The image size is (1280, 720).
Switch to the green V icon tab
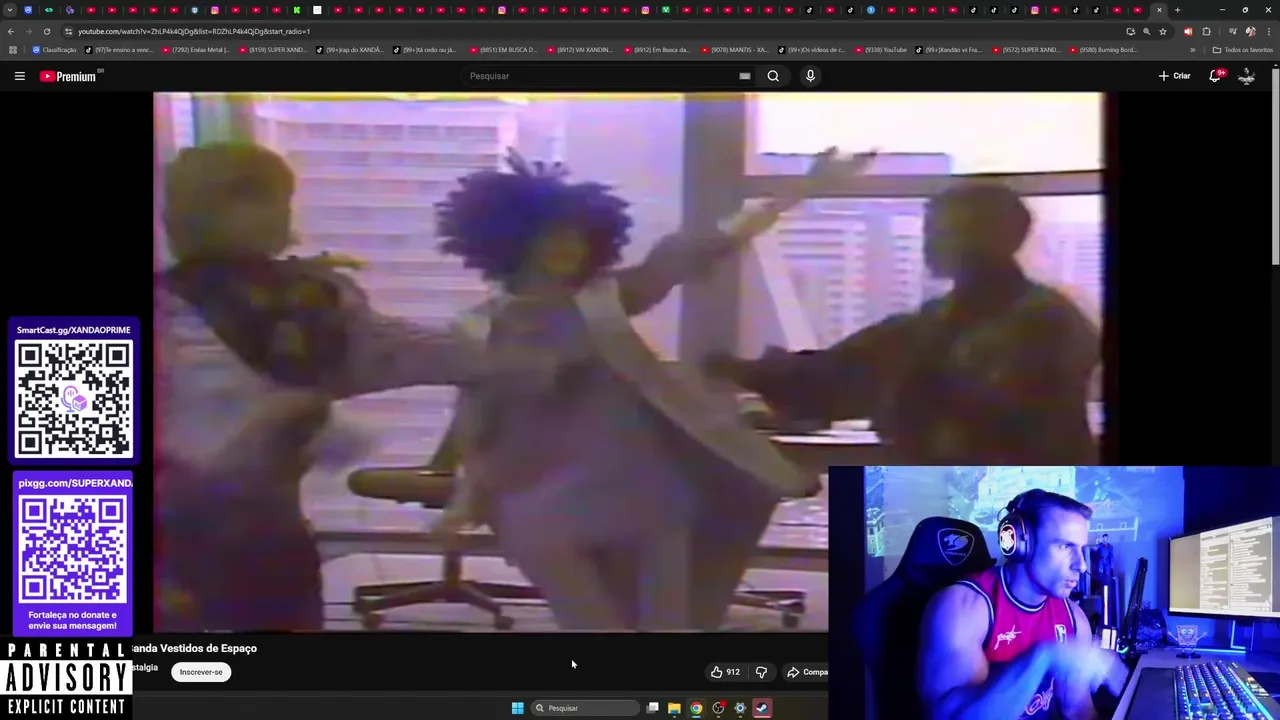665,10
